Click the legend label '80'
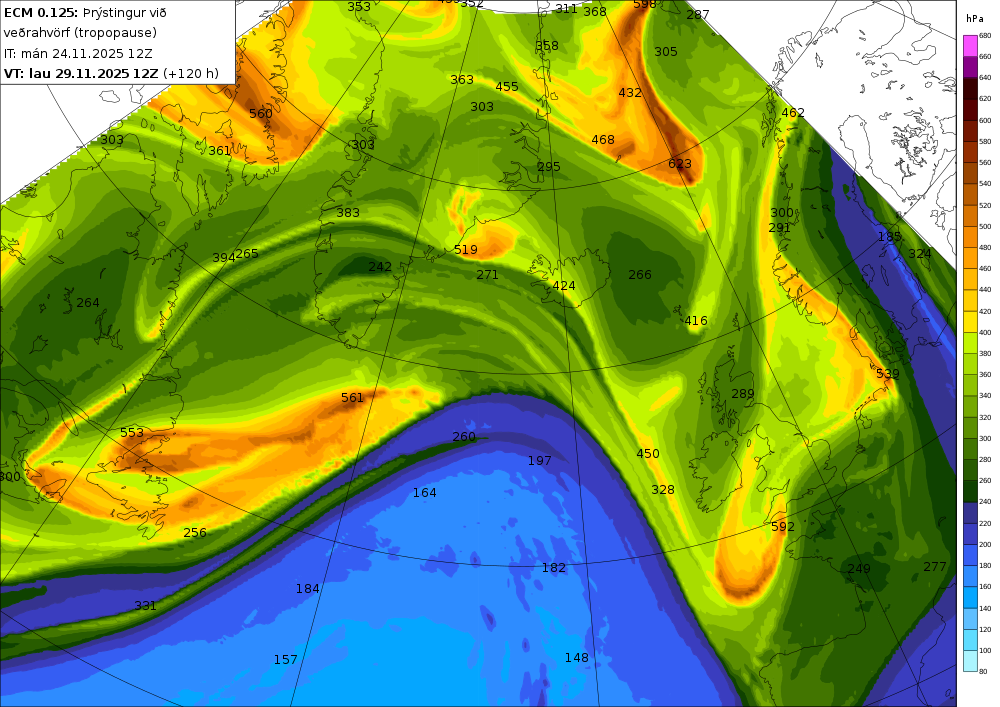This screenshot has width=1000, height=707. tap(983, 671)
